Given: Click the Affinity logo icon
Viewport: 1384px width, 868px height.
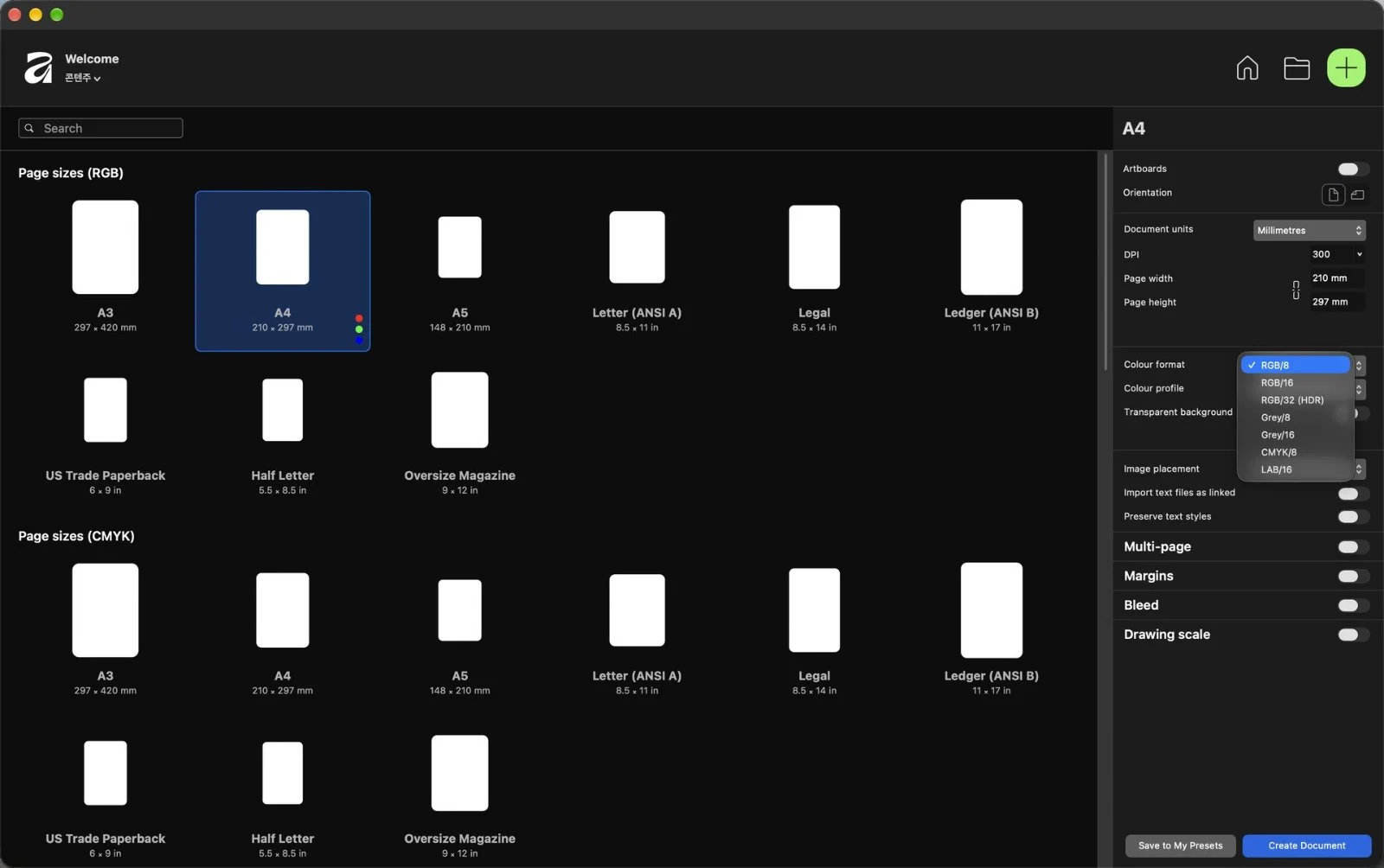Looking at the screenshot, I should click(39, 68).
